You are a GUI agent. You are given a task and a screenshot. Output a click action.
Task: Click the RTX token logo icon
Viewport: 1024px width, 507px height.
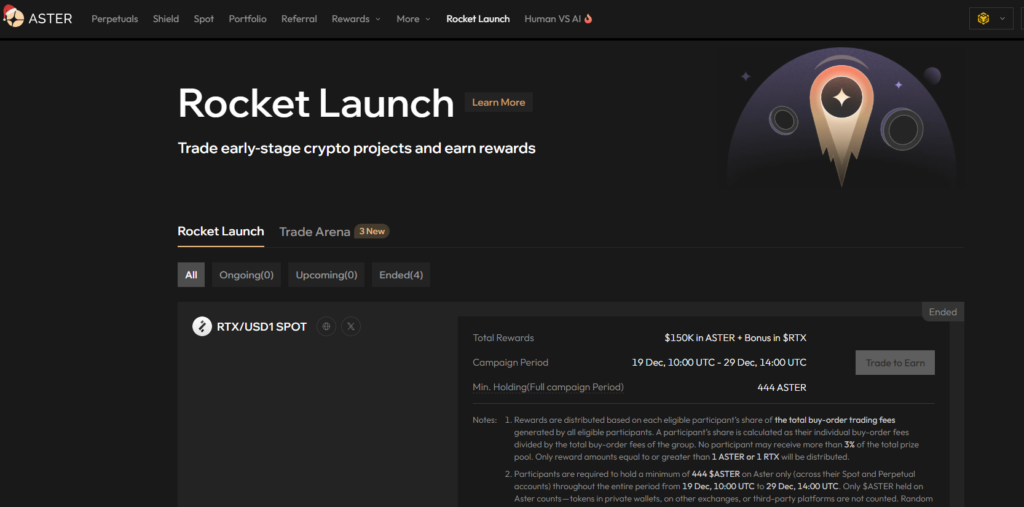click(x=201, y=326)
